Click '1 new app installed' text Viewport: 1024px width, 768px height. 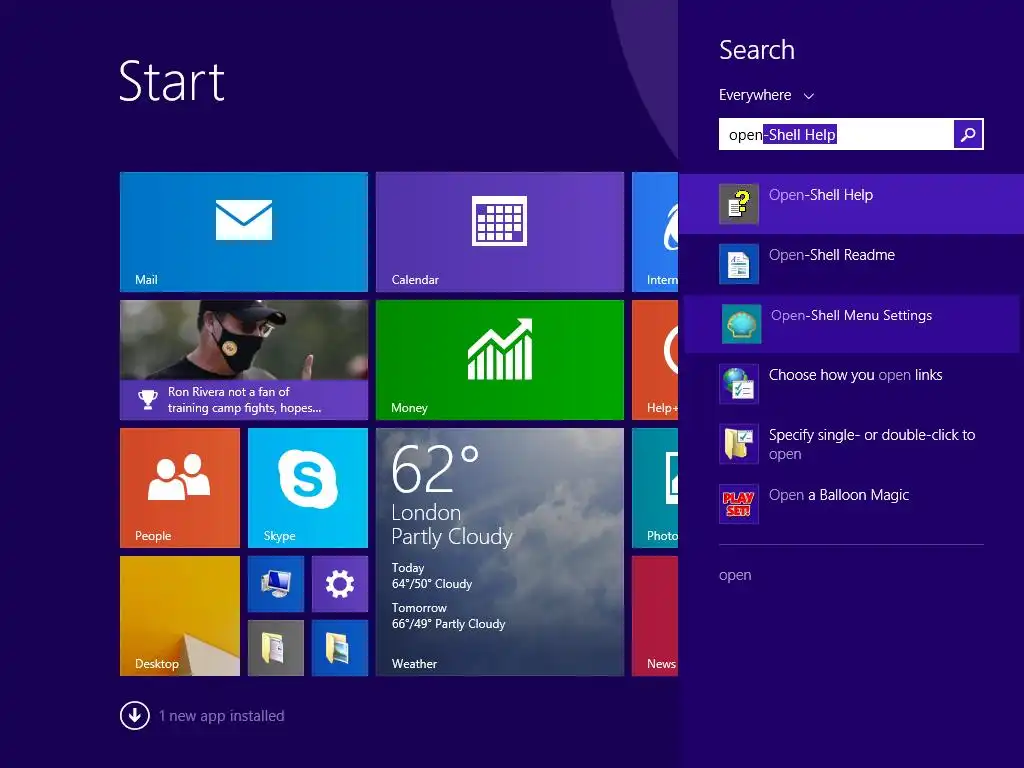point(221,716)
